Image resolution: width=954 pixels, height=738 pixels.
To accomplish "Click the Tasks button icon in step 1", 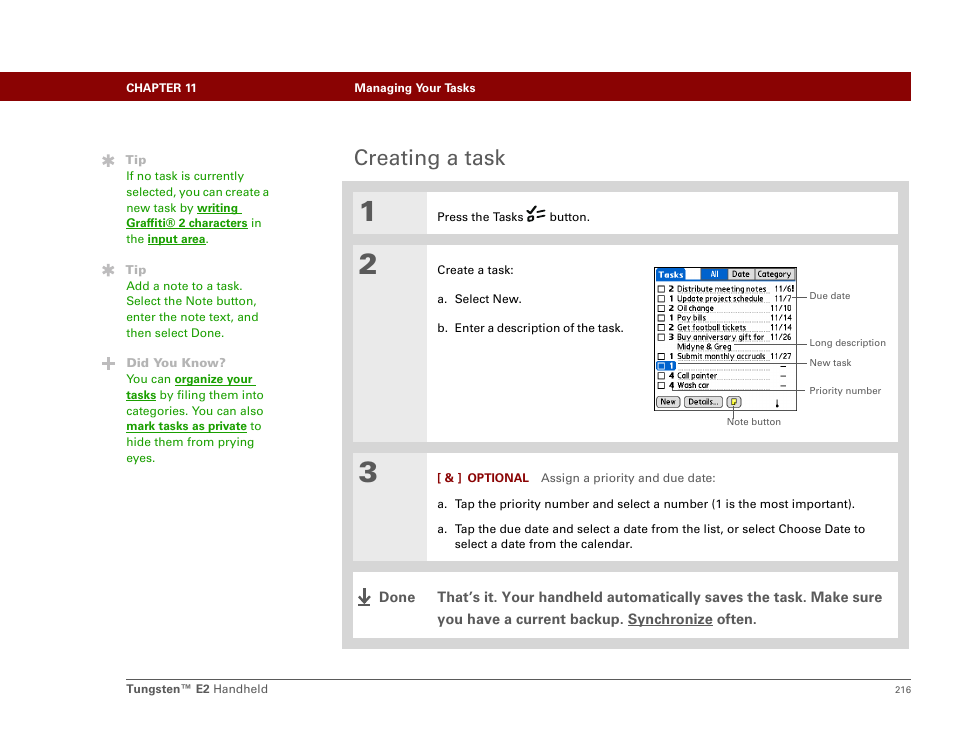I will click(x=536, y=214).
